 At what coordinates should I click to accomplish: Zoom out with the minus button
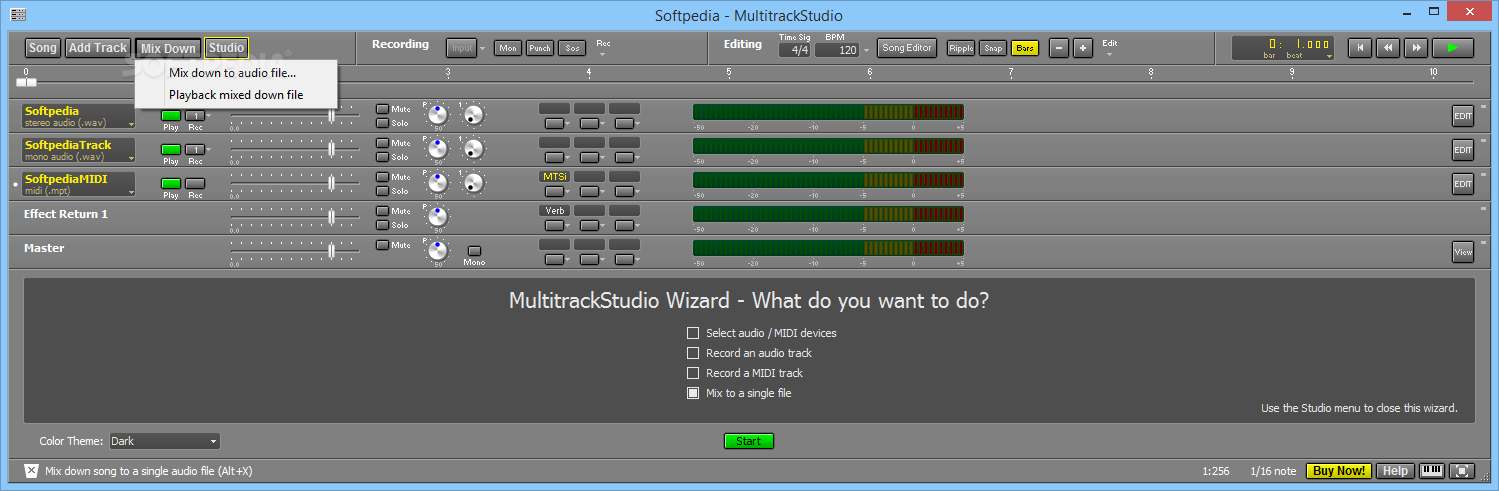(x=1059, y=48)
